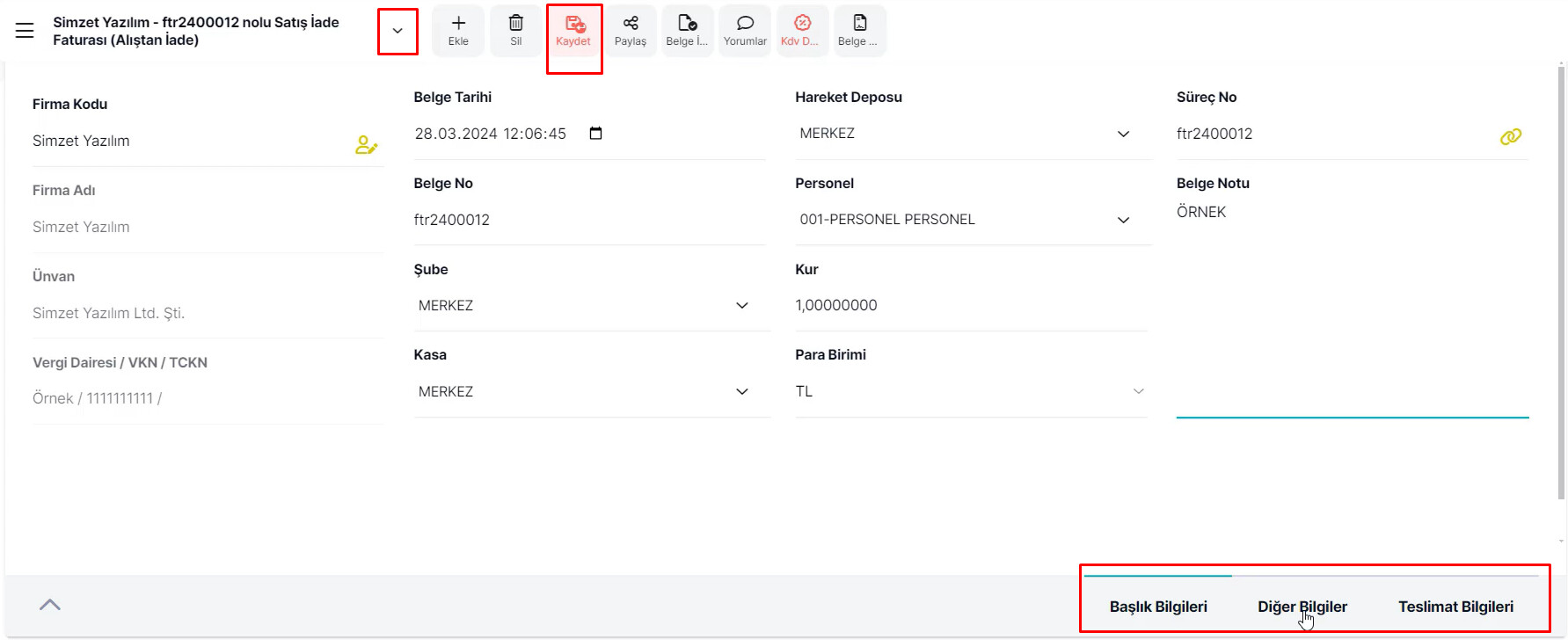The width and height of the screenshot is (1568, 640).
Task: Switch to the Diğer Bilgiler tab
Action: click(1302, 607)
